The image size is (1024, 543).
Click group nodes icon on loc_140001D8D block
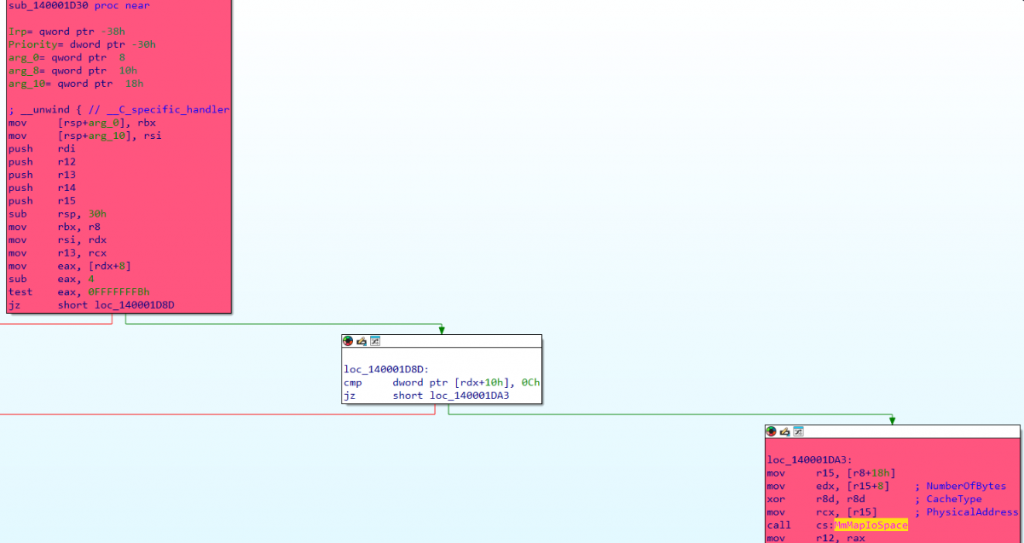tap(375, 341)
